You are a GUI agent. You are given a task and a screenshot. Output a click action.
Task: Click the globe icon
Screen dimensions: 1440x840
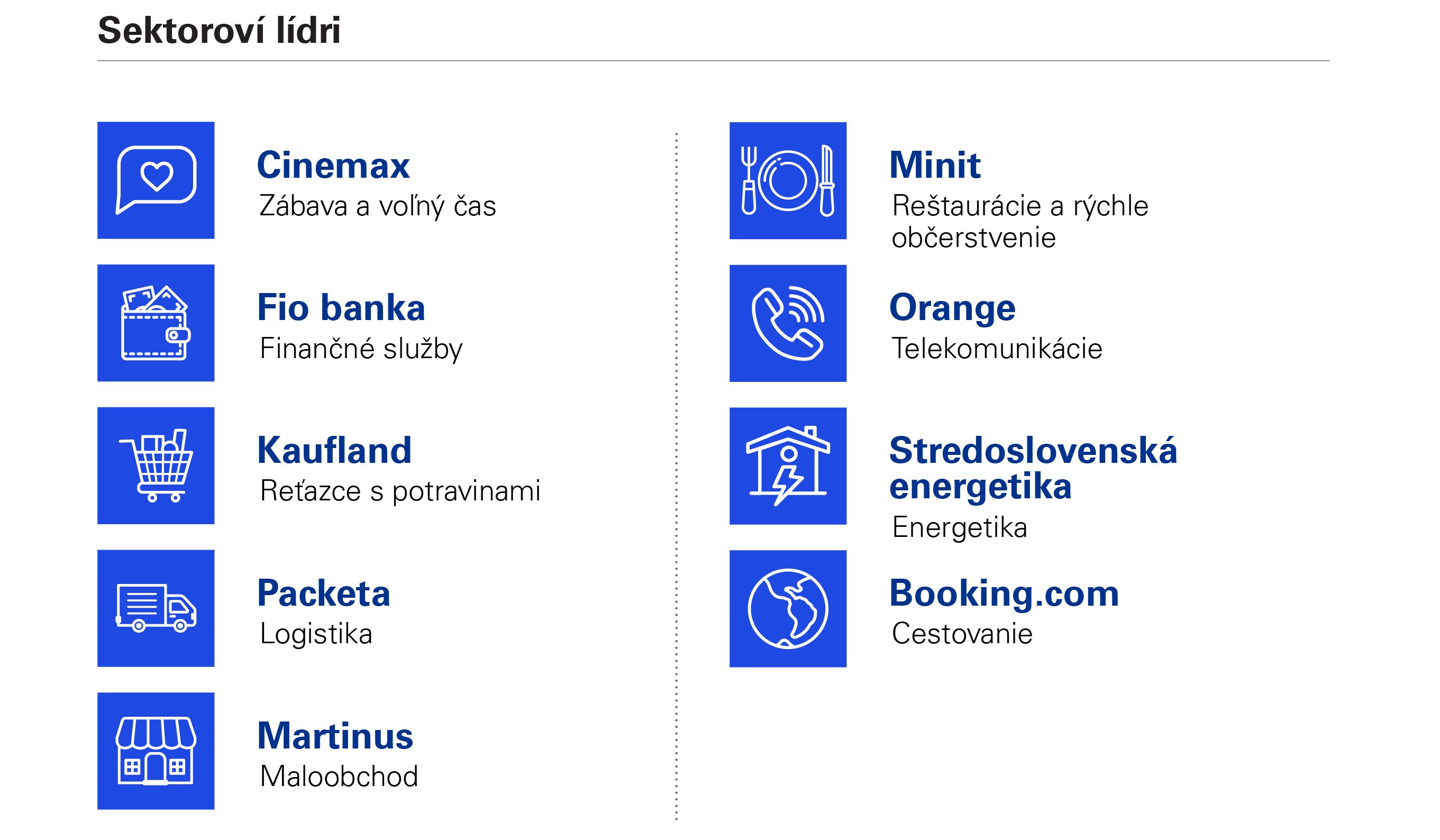[x=787, y=608]
